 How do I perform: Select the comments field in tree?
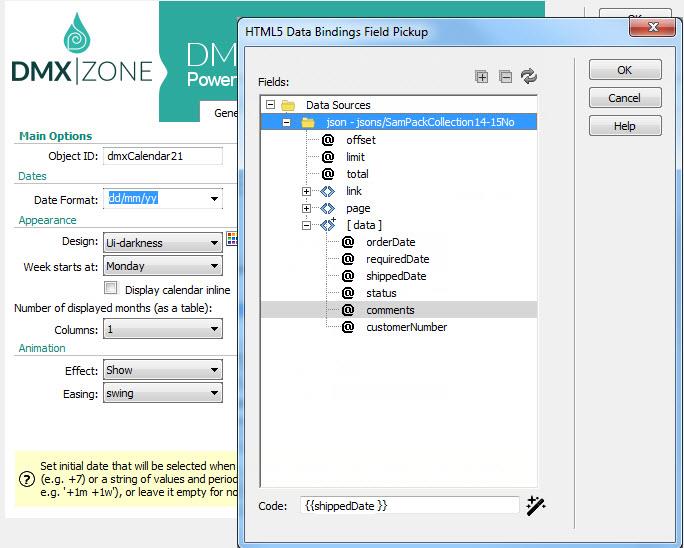(390, 310)
